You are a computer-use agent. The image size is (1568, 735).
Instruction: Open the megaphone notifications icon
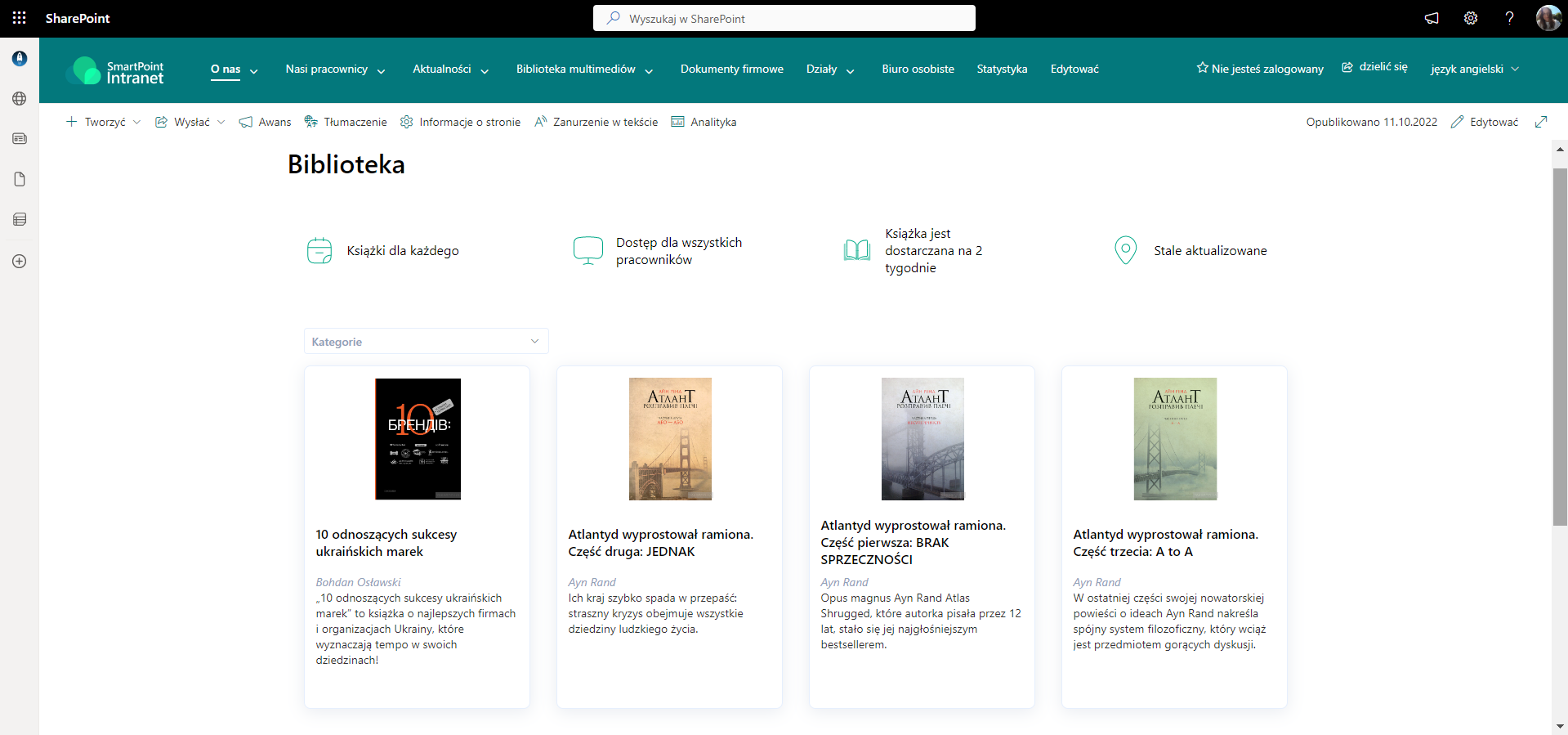(x=1432, y=18)
